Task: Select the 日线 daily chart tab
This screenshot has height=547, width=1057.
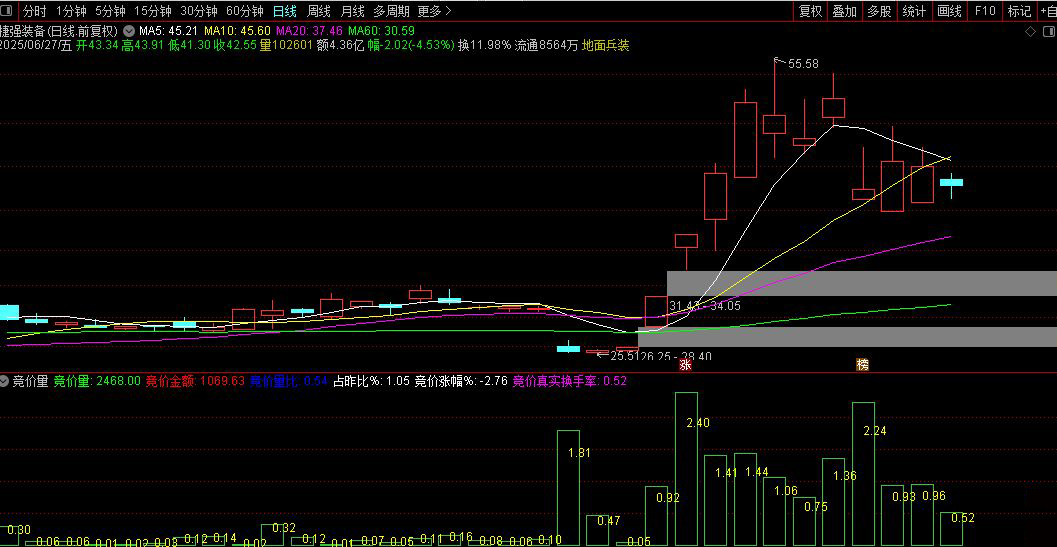Action: point(284,11)
